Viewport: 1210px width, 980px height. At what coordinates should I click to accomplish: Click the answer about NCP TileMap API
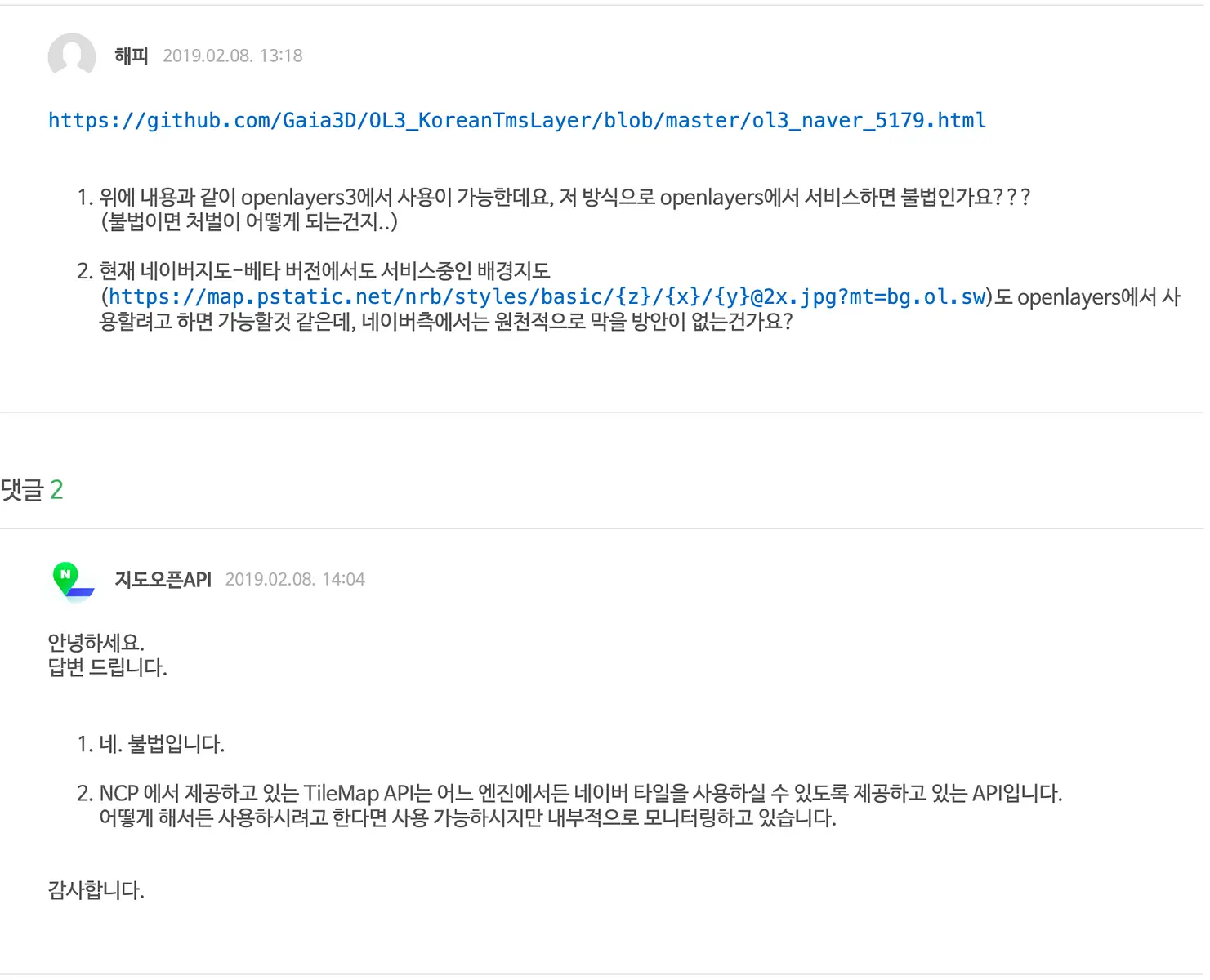tap(569, 793)
